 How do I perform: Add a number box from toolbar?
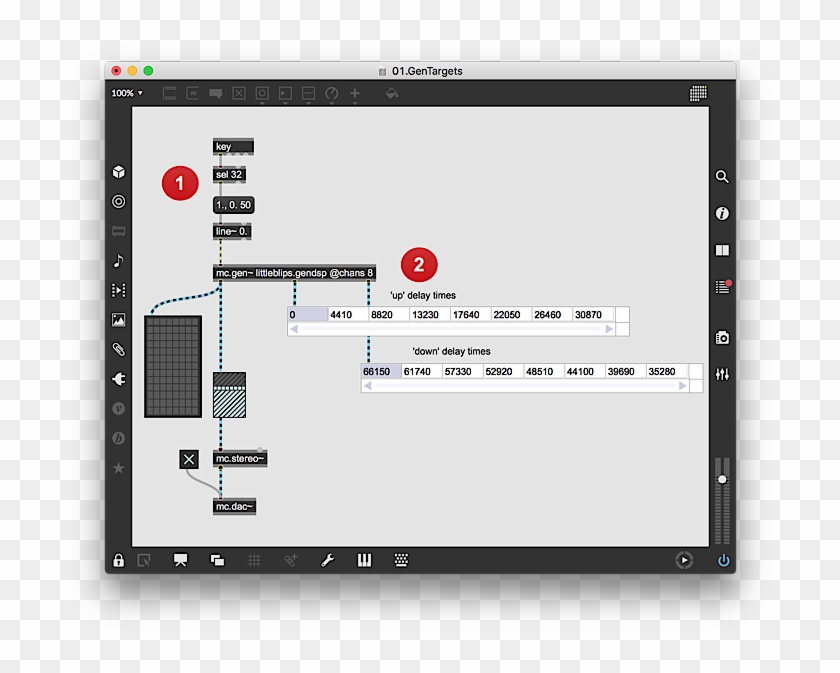285,93
